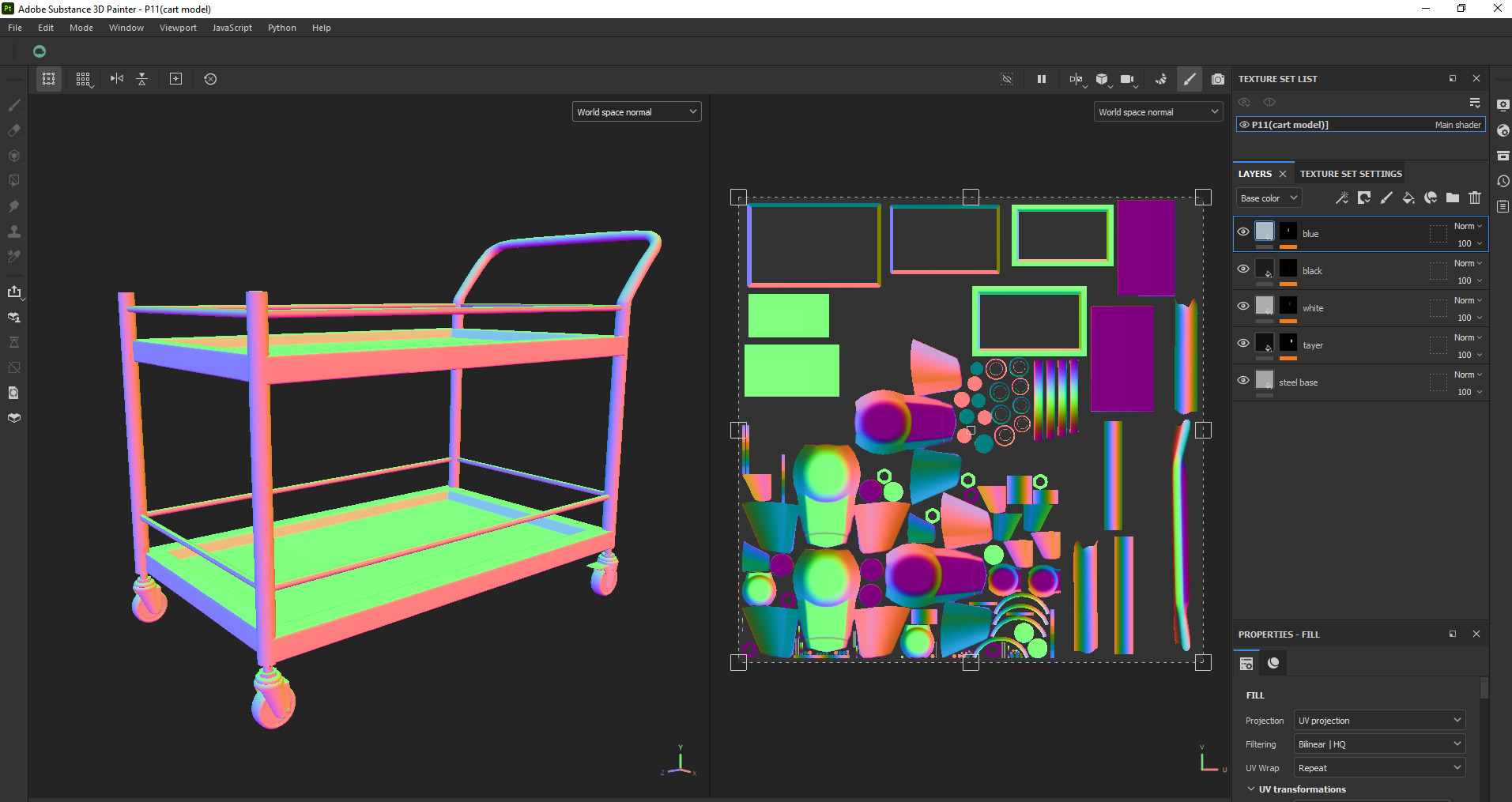Image resolution: width=1512 pixels, height=802 pixels.
Task: Flip horizontally using the mirror icon
Action: pos(117,79)
